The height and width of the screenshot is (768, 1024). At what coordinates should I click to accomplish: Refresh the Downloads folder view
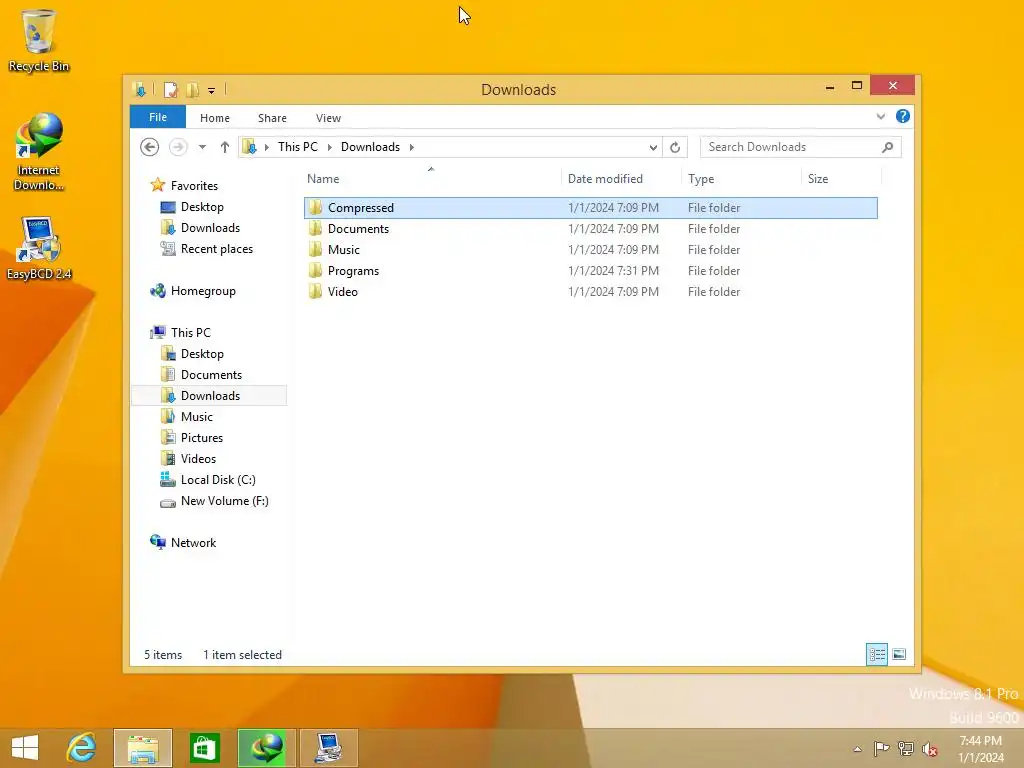(675, 148)
